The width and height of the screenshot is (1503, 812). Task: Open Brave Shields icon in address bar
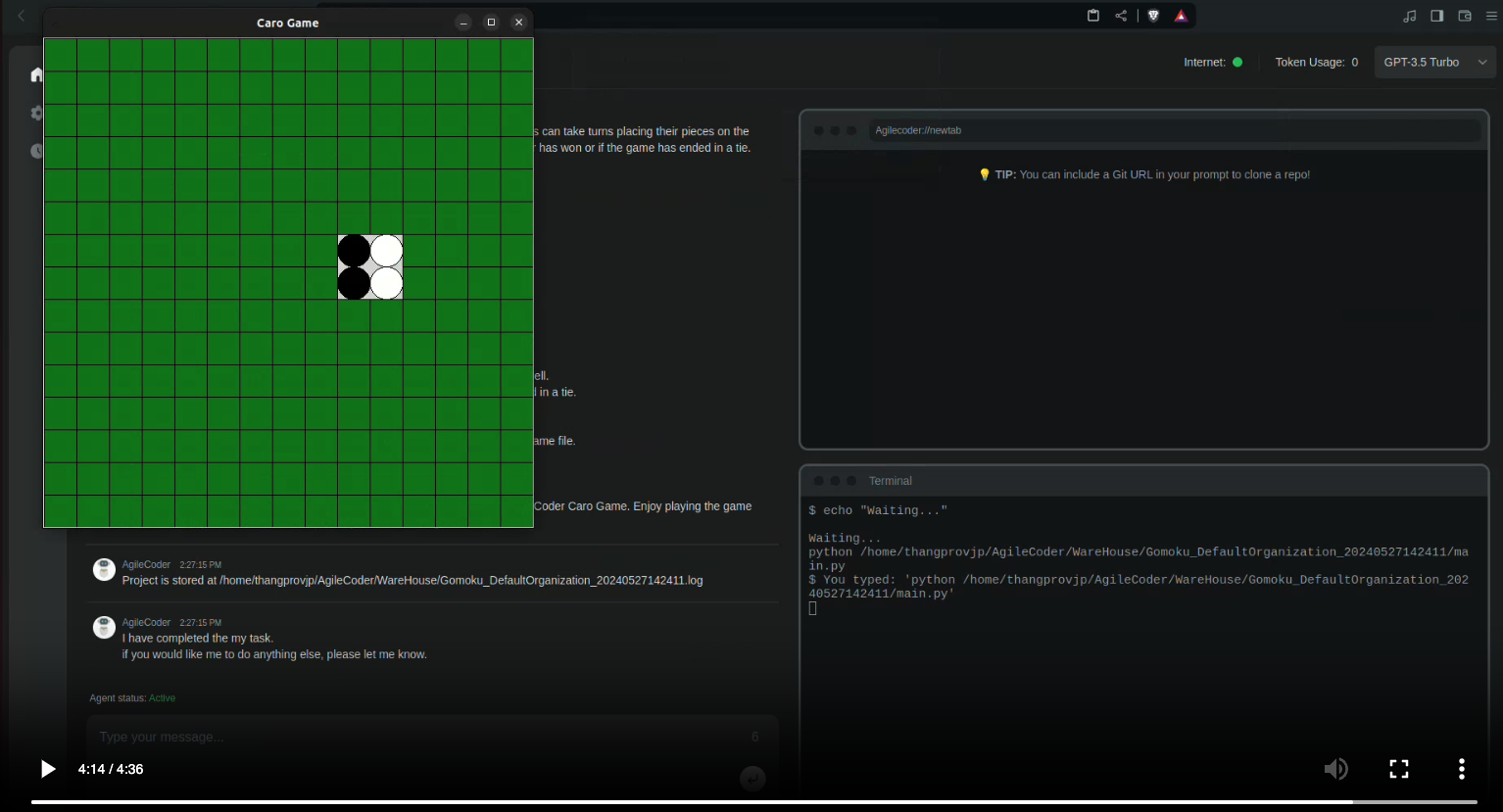[x=1153, y=16]
